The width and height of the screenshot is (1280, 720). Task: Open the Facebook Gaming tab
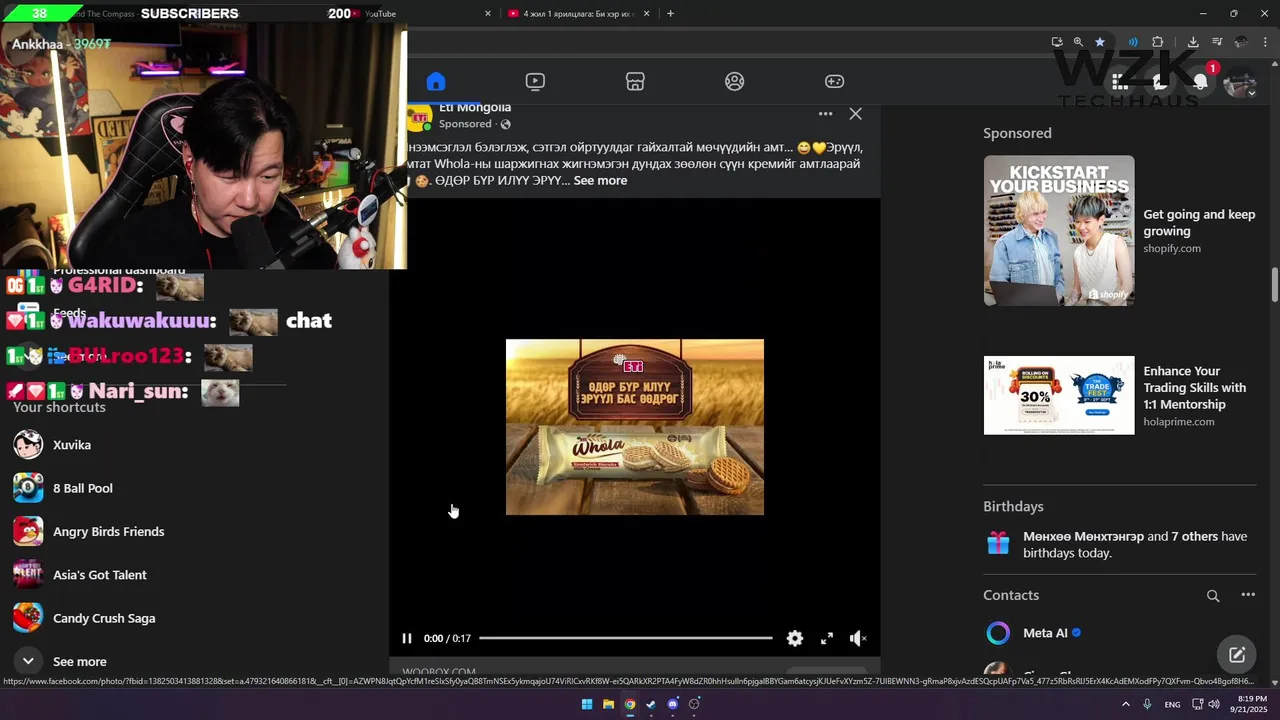coord(834,82)
